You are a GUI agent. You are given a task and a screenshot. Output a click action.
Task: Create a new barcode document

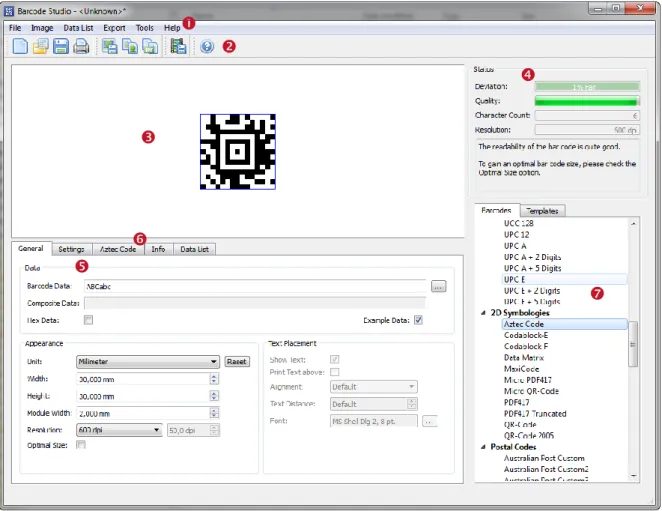(x=20, y=46)
